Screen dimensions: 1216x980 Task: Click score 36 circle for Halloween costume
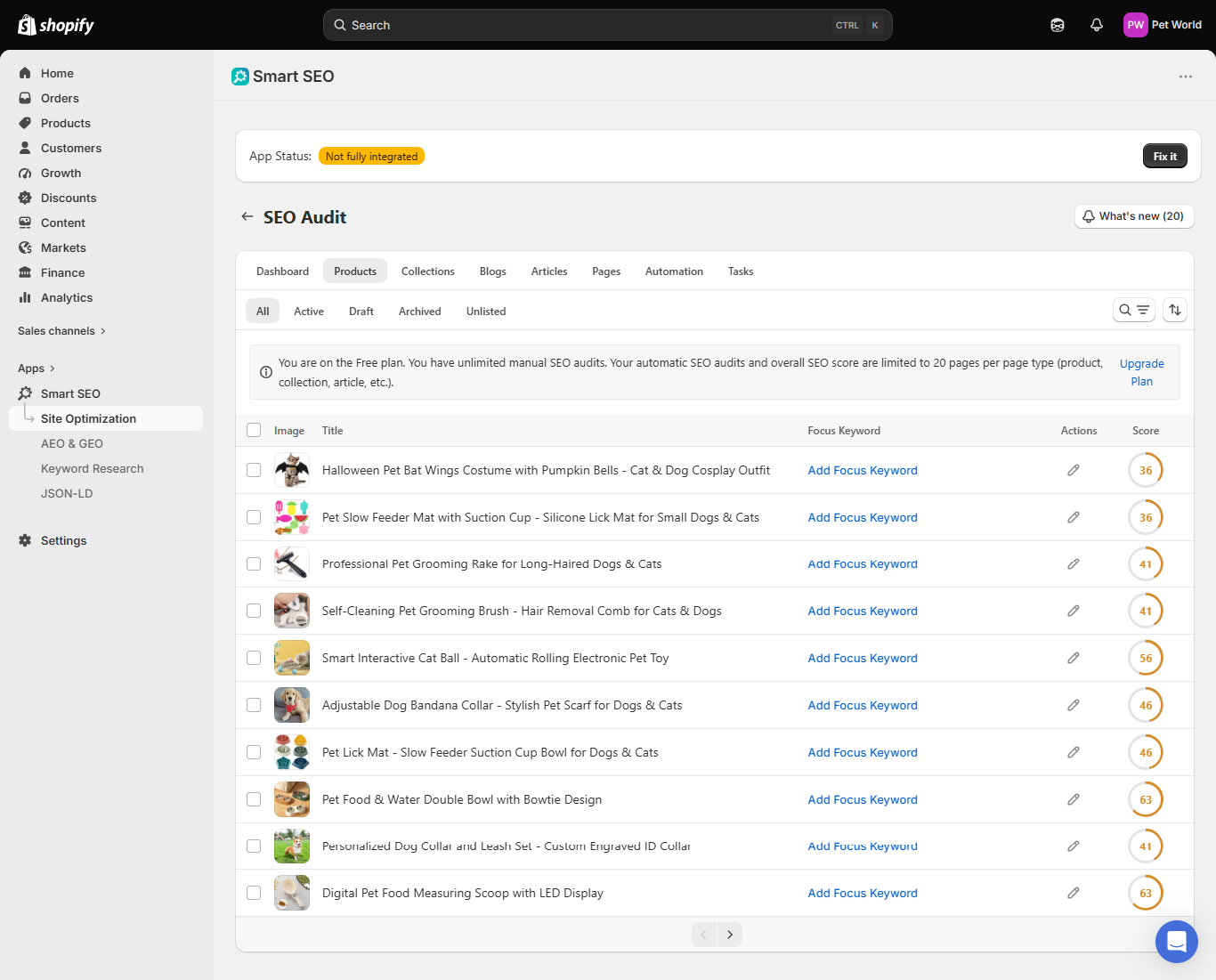[1146, 470]
